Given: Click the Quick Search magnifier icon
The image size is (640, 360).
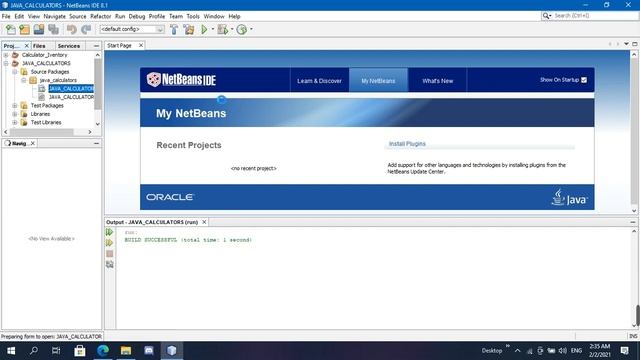Looking at the screenshot, I should (546, 16).
